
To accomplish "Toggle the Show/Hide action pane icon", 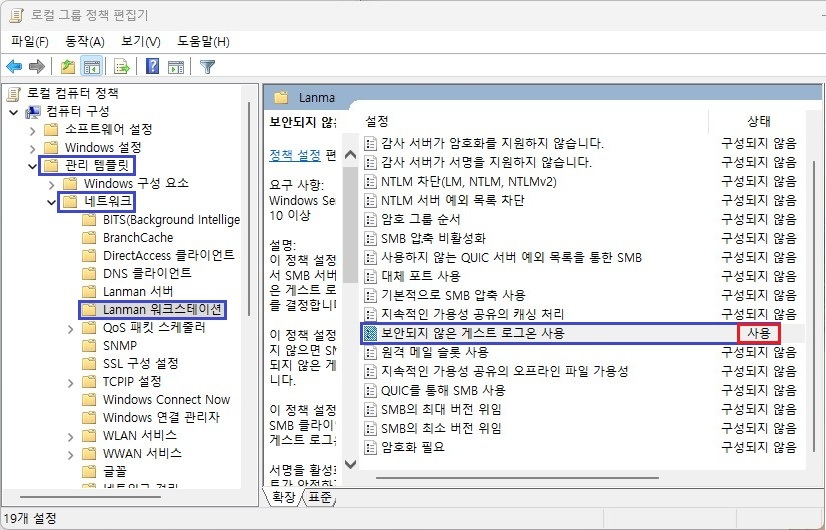I will coord(176,66).
